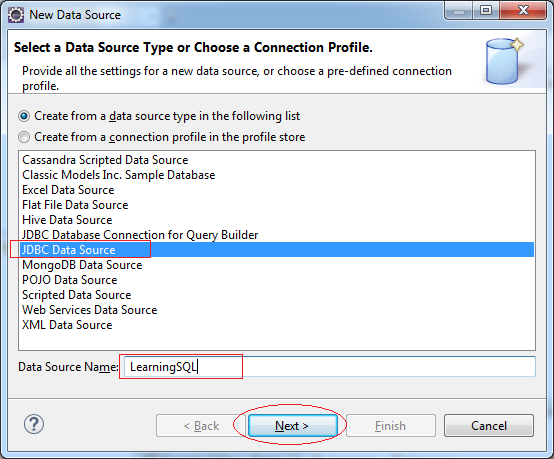Screen dimensions: 554x459
Task: Click the Next button
Action: pyautogui.click(x=293, y=425)
